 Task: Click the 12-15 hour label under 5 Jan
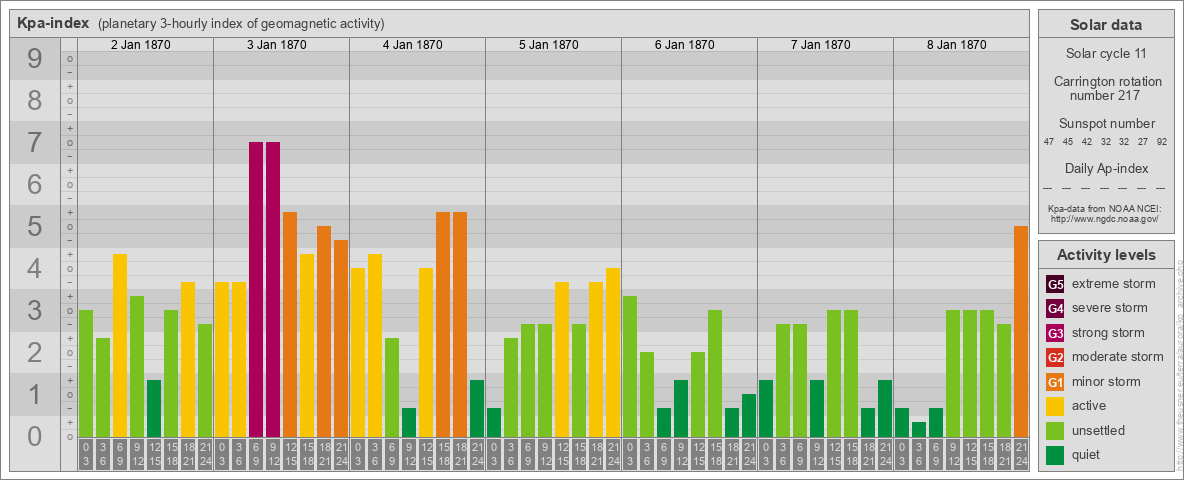point(562,454)
